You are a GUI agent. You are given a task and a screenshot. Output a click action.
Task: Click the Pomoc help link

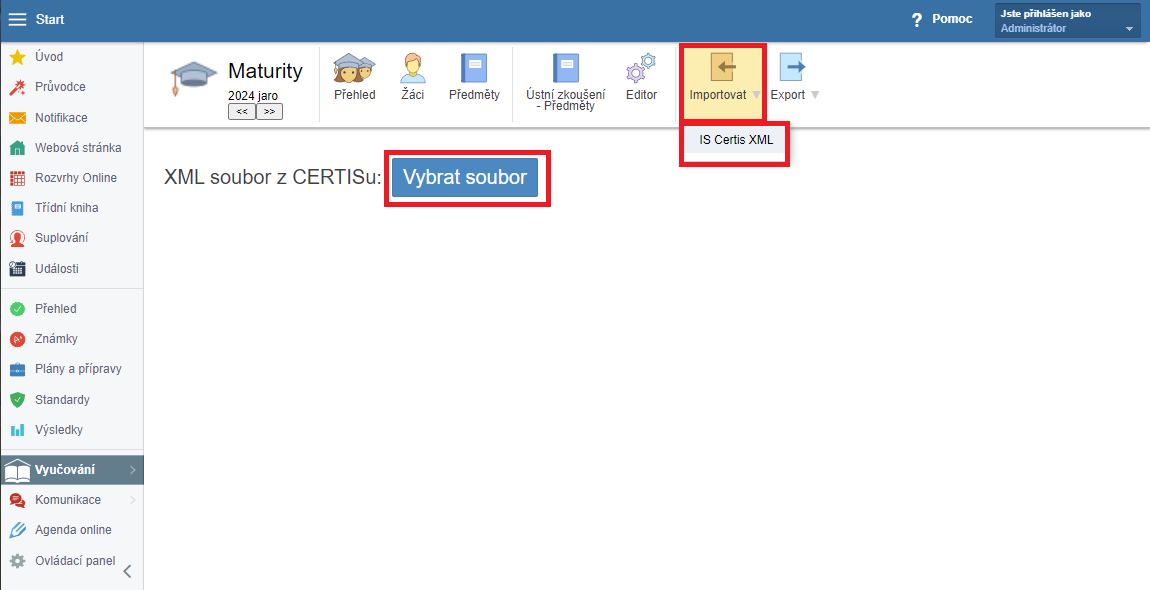(952, 19)
